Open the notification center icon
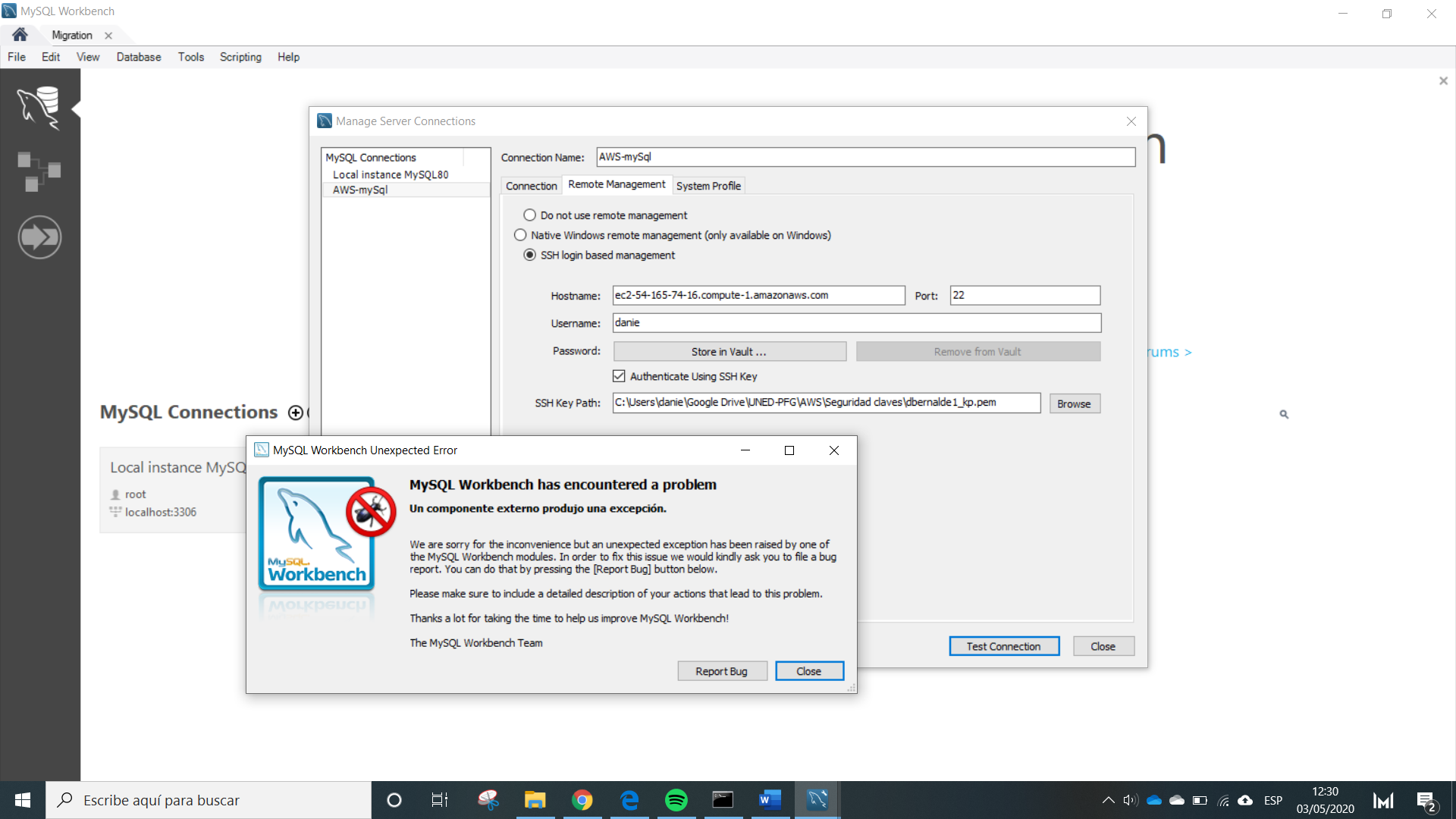1456x819 pixels. click(x=1426, y=801)
